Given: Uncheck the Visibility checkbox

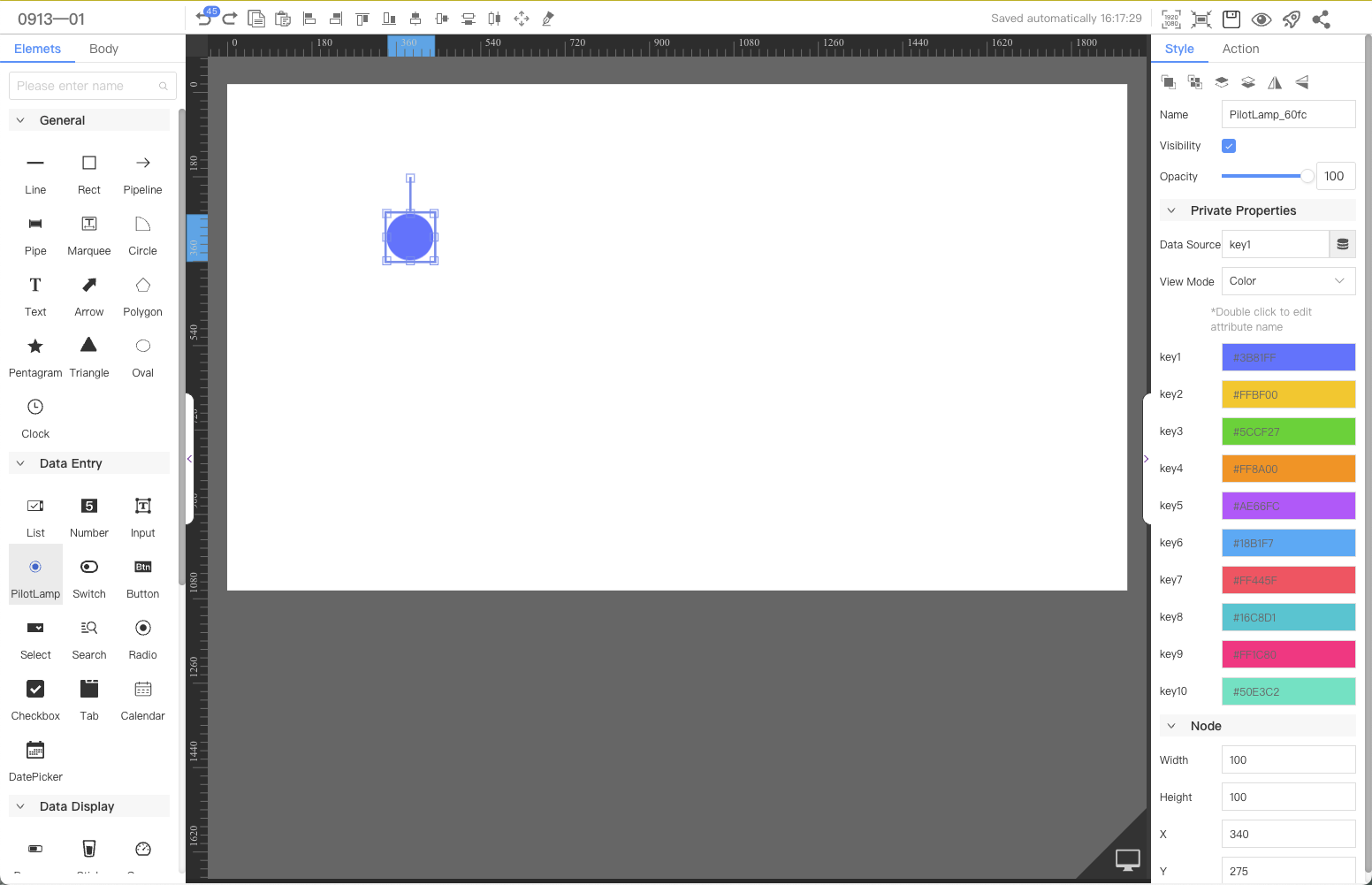Looking at the screenshot, I should click(1229, 146).
